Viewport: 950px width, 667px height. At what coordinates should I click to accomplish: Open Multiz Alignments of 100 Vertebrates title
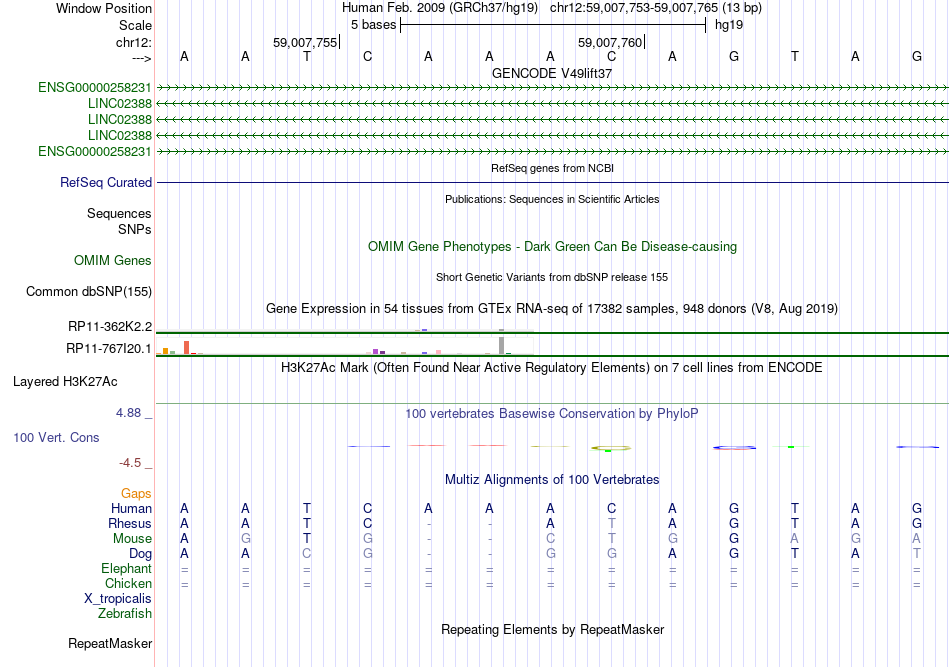tap(552, 480)
